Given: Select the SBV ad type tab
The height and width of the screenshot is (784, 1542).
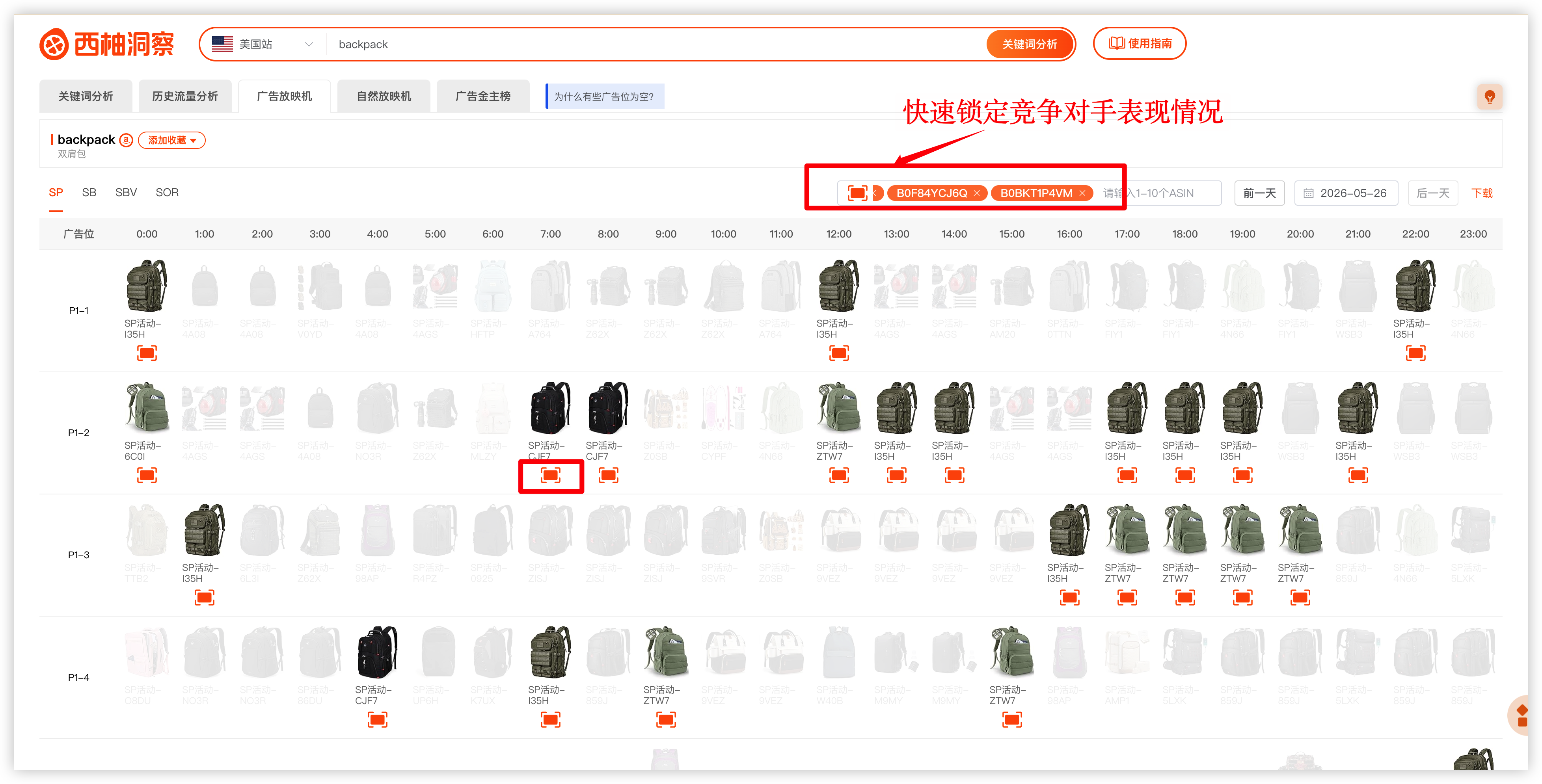Looking at the screenshot, I should (x=126, y=193).
